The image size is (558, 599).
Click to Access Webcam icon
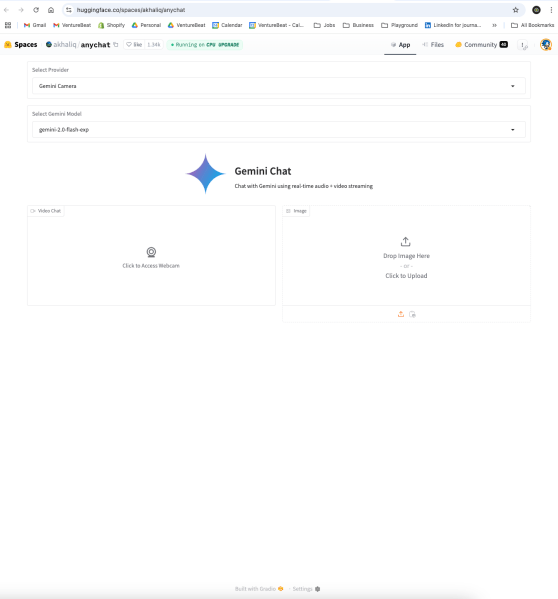tap(151, 252)
